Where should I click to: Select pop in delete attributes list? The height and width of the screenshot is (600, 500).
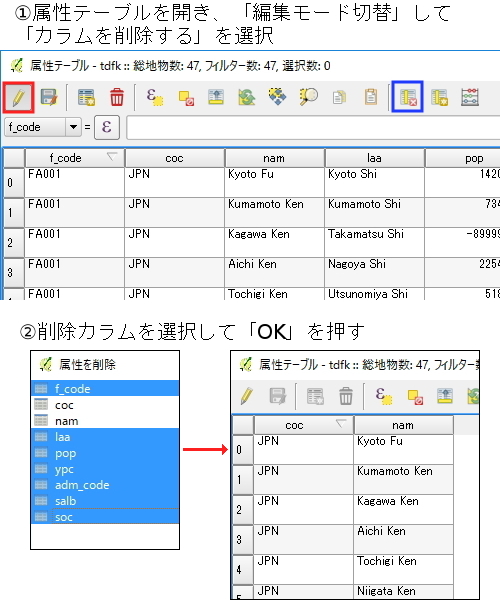coord(105,453)
